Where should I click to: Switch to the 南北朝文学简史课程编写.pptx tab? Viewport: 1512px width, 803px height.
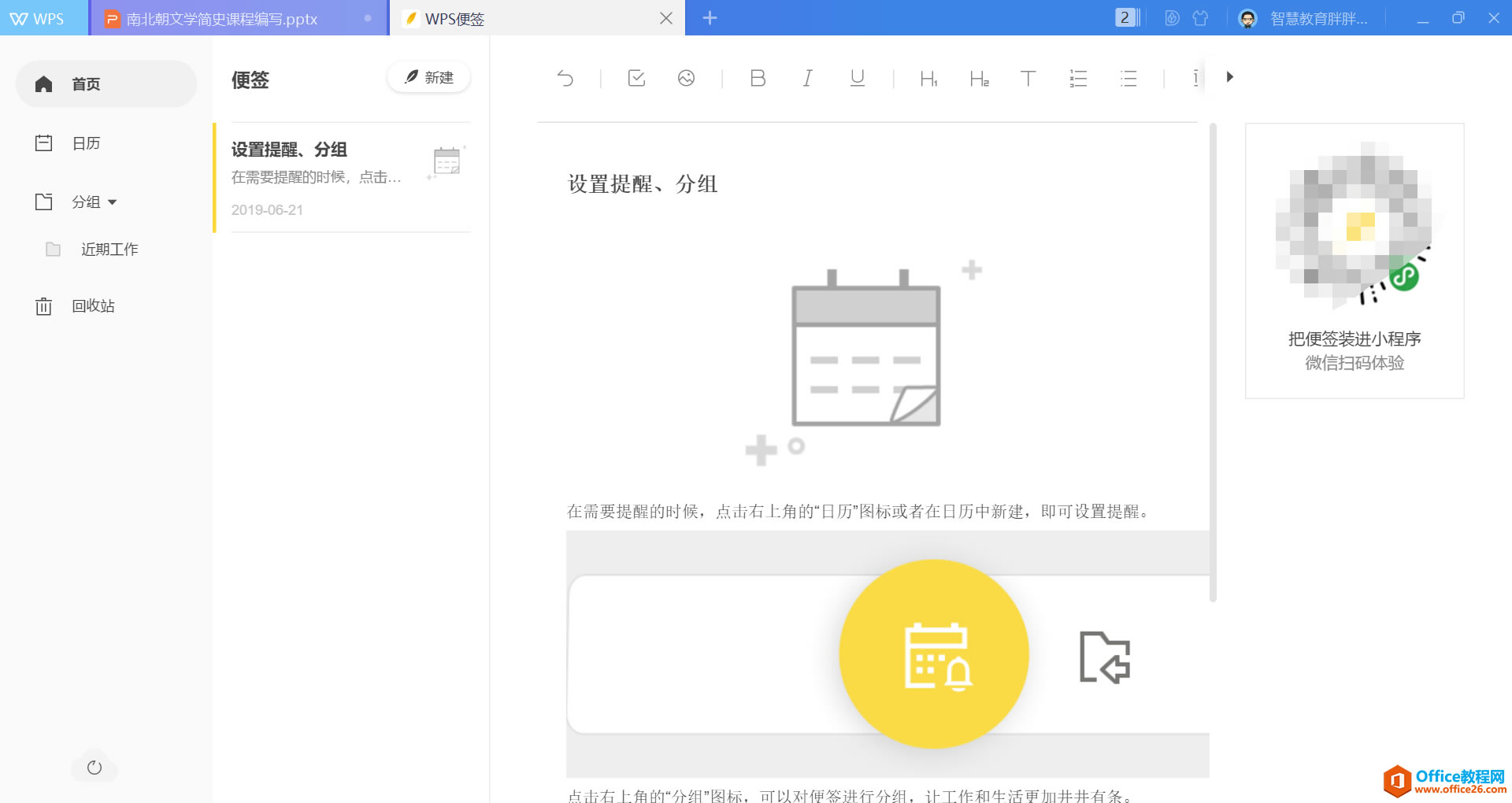(x=239, y=18)
